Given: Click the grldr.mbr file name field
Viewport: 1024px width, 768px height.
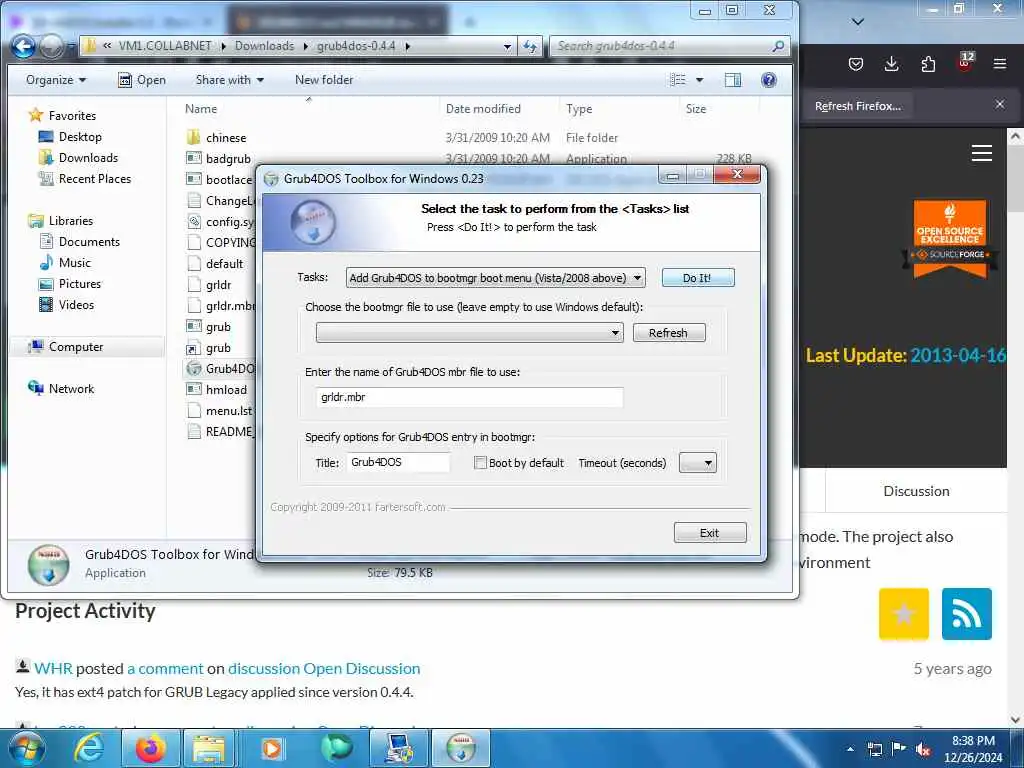Looking at the screenshot, I should 470,397.
